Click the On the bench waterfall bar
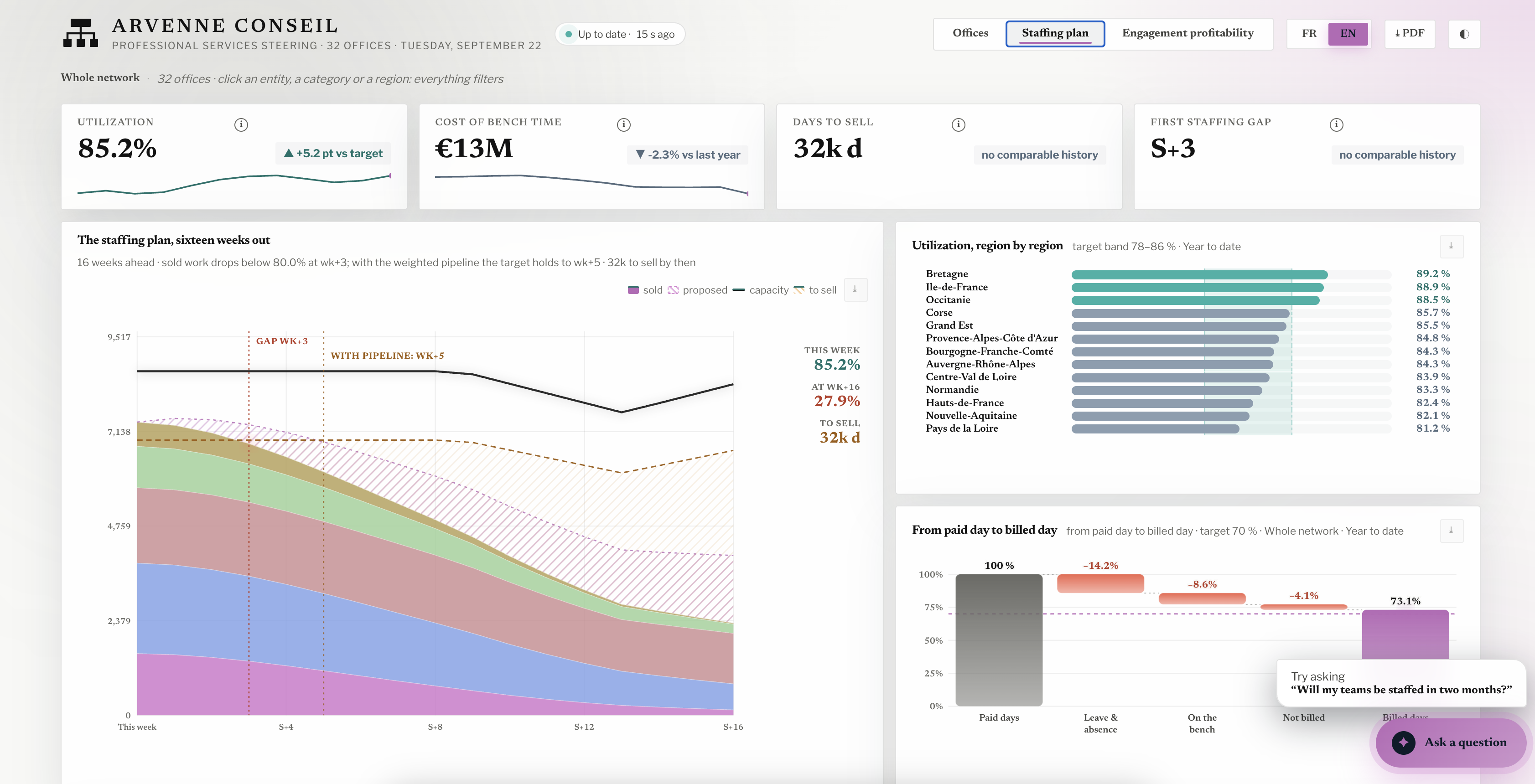The width and height of the screenshot is (1535, 784). pos(1202,598)
